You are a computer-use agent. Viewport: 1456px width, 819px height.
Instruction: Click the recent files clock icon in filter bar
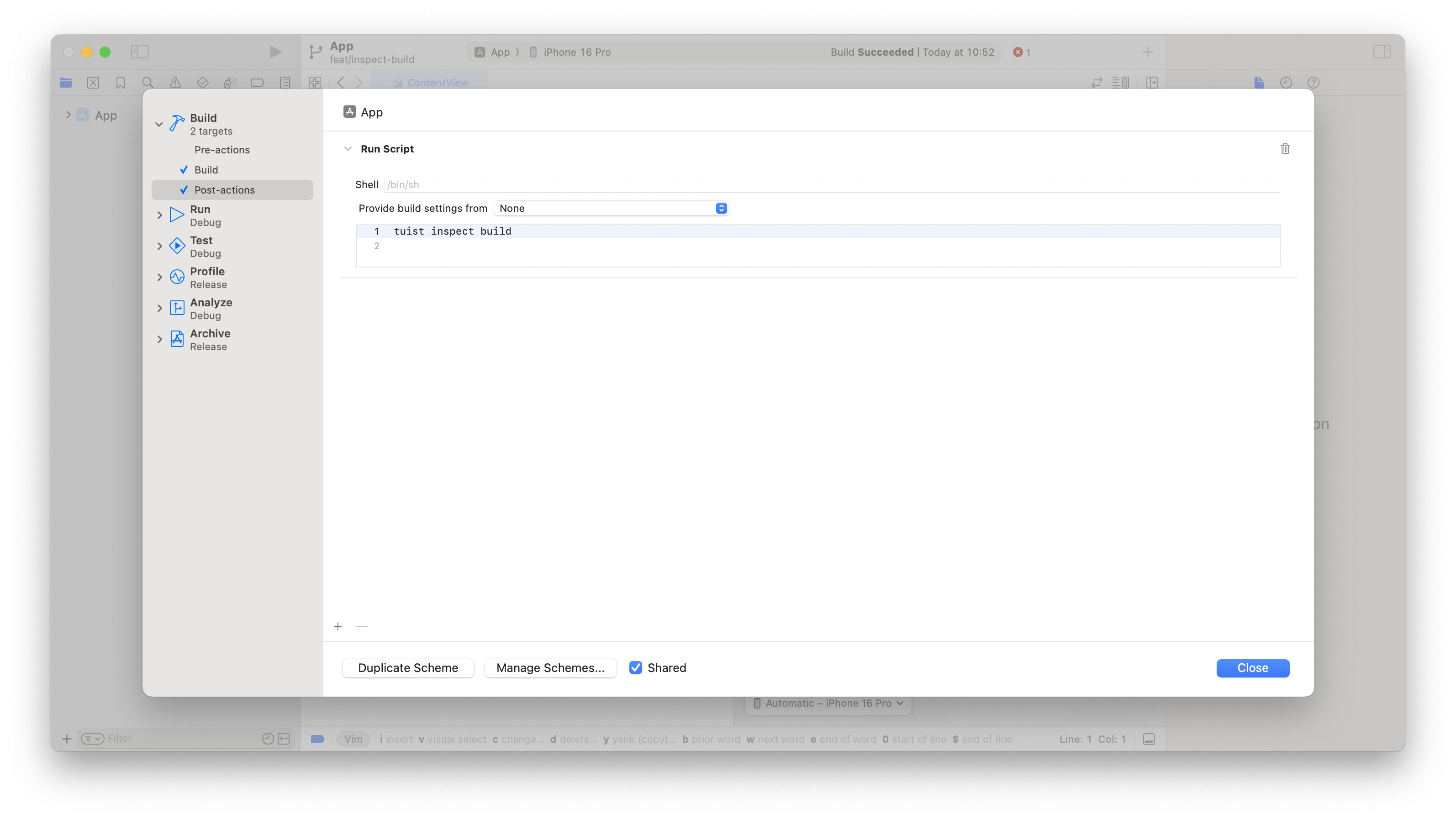coord(268,738)
